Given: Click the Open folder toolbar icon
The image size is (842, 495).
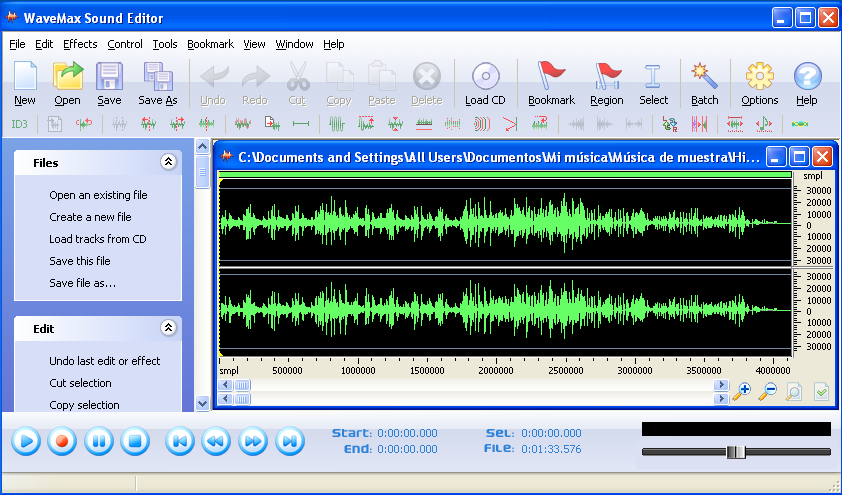Looking at the screenshot, I should click(x=68, y=76).
